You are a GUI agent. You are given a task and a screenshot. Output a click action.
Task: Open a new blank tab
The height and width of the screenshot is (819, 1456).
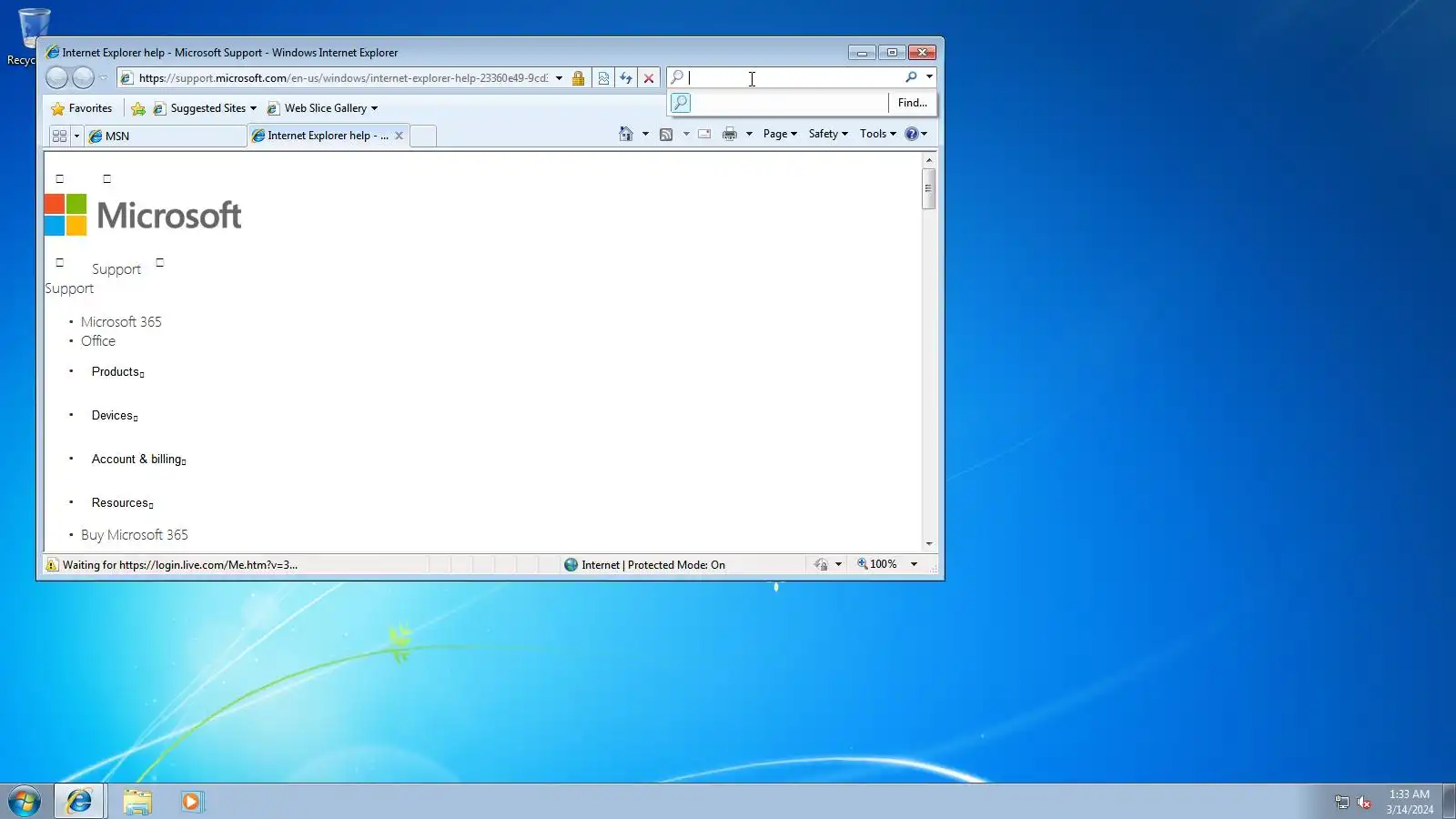click(x=423, y=136)
